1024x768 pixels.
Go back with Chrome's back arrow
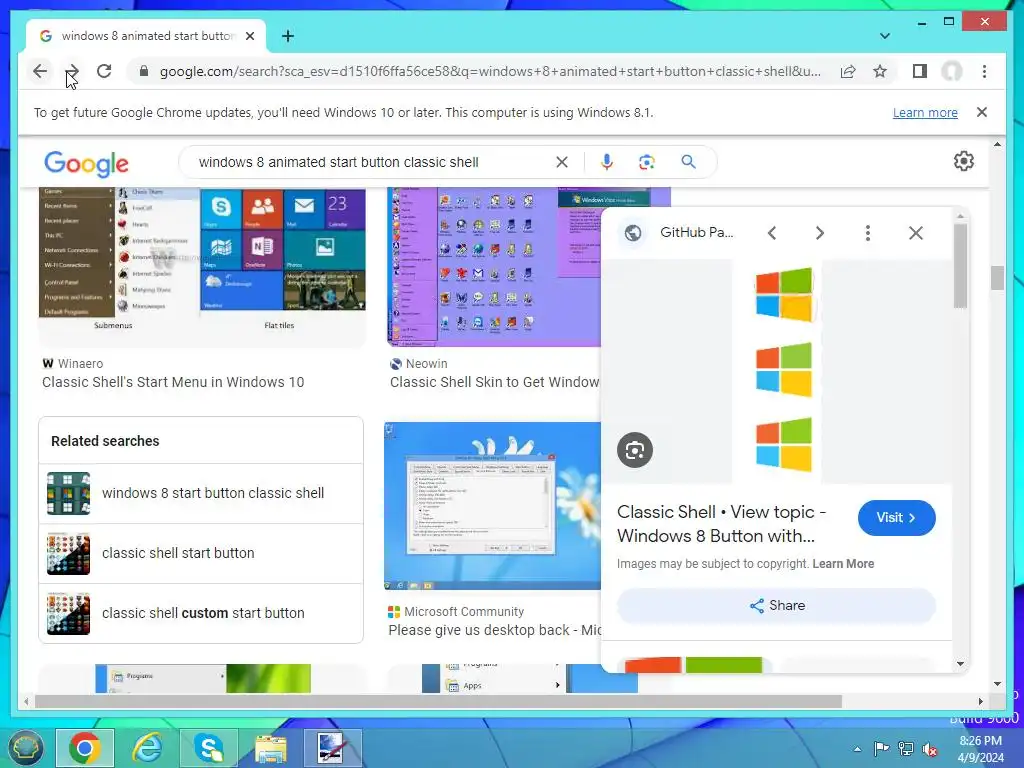(x=40, y=71)
